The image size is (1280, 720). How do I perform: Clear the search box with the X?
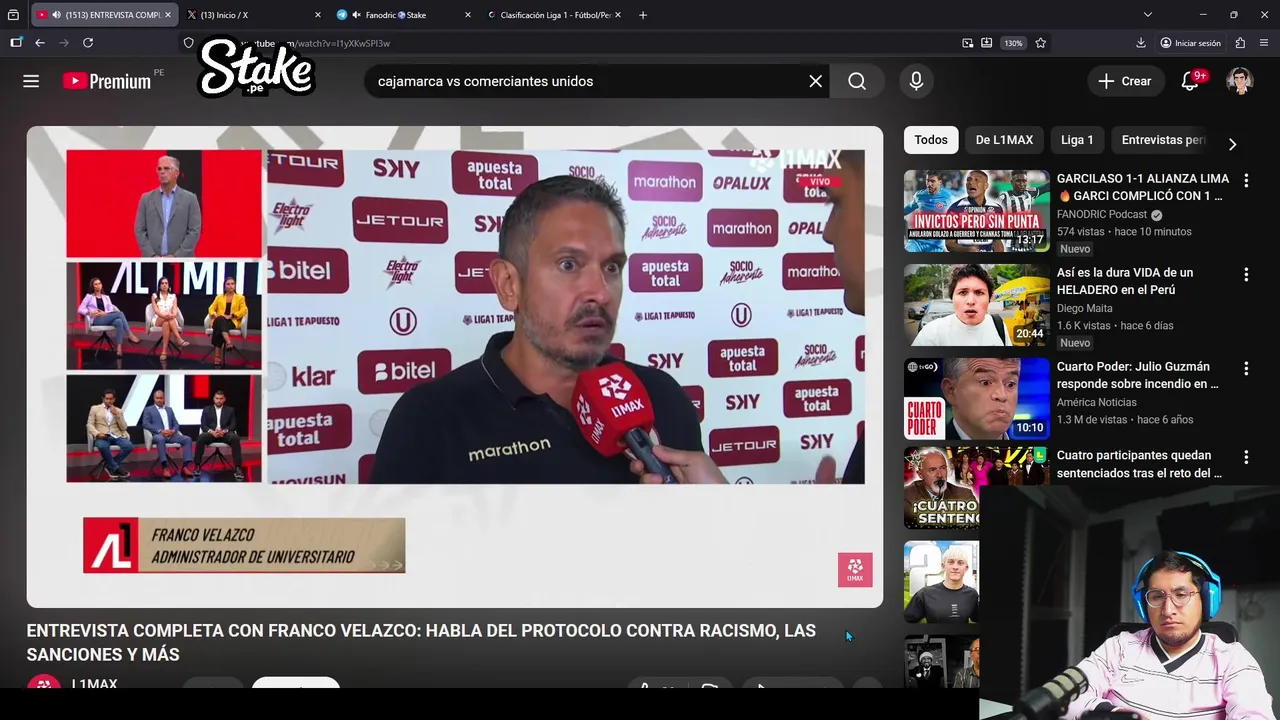[816, 81]
